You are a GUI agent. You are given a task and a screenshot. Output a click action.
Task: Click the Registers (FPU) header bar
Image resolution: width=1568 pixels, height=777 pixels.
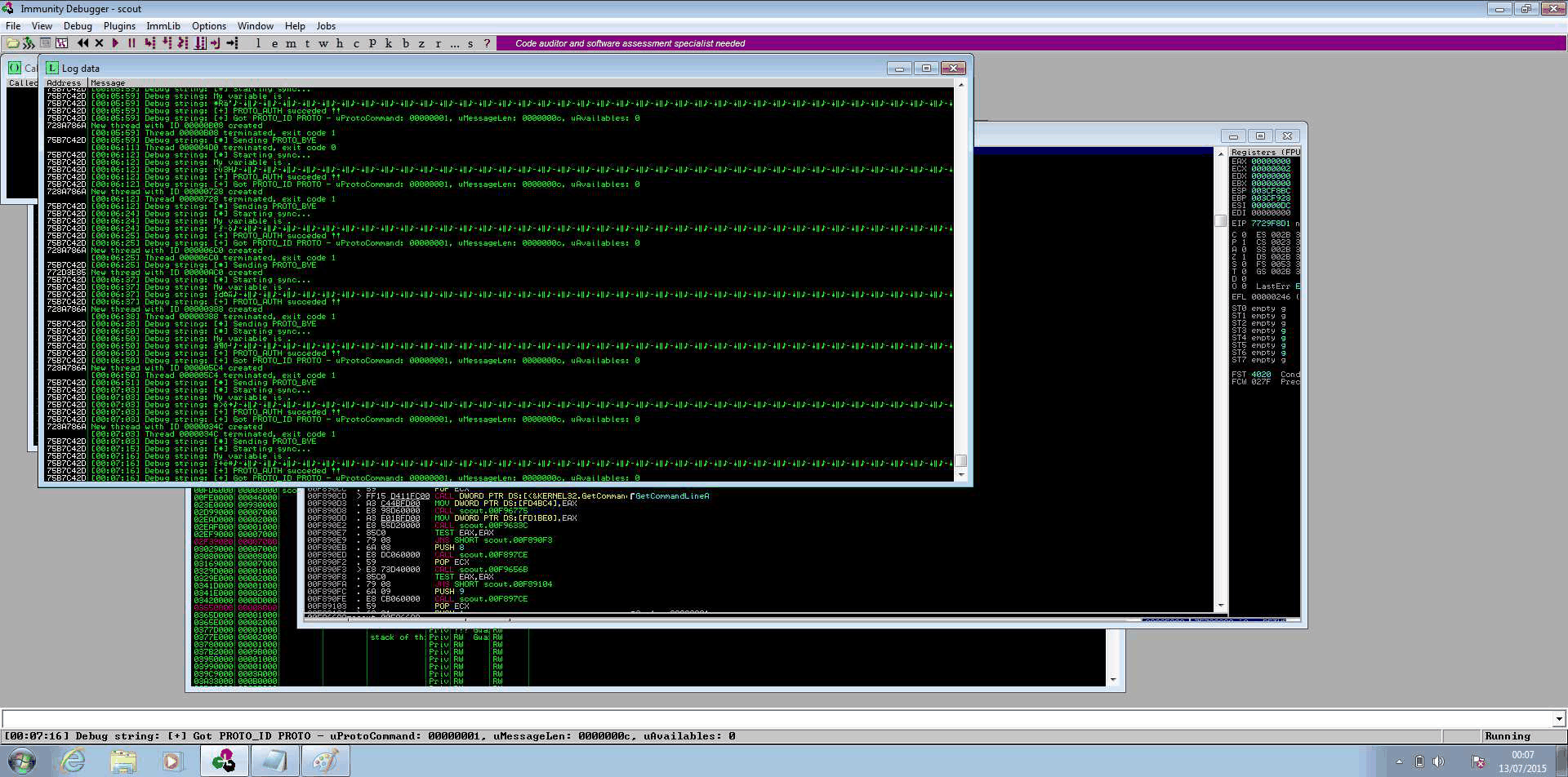coord(1264,152)
